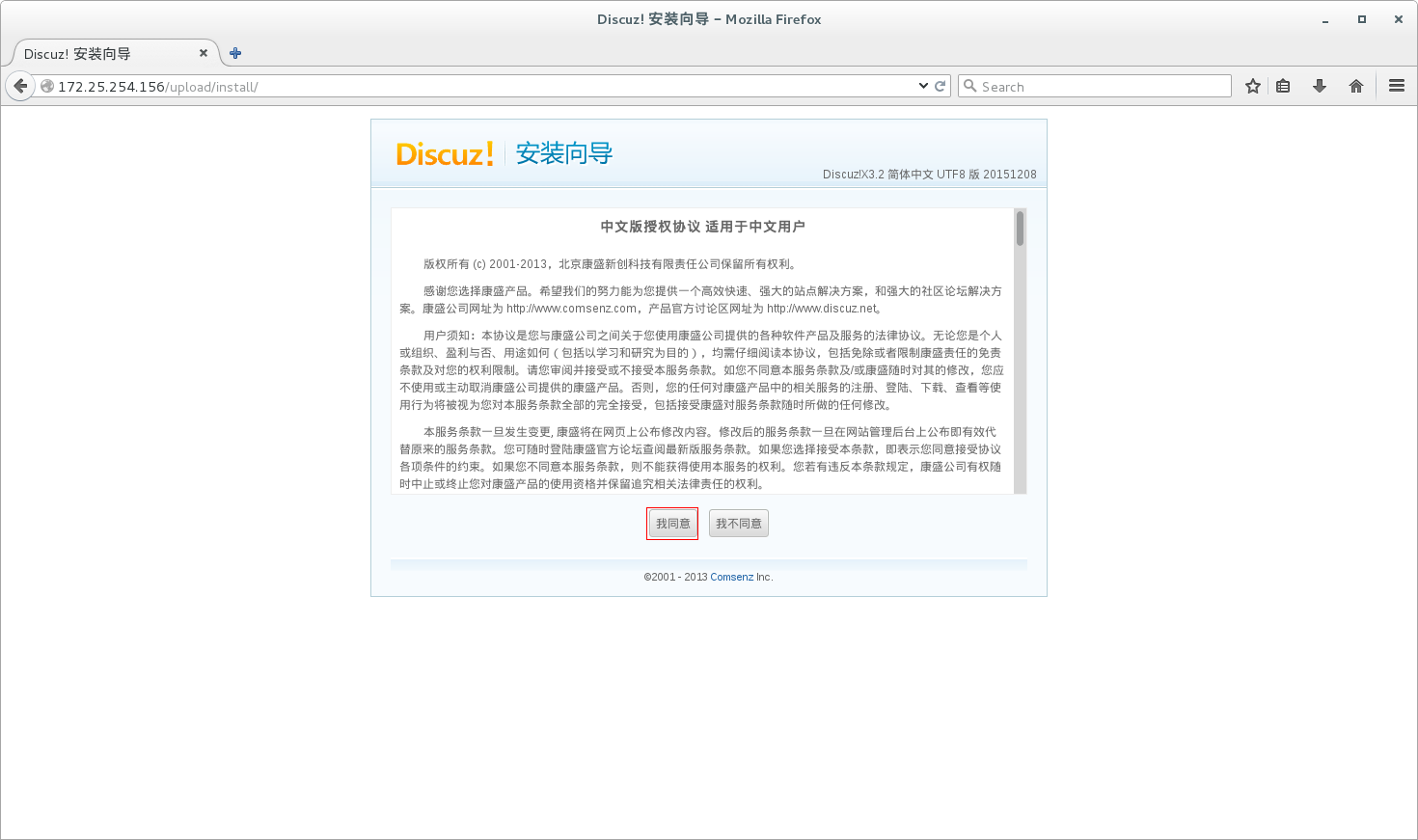Click the license agreement scrollbar thumb
The width and height of the screenshot is (1418, 840).
click(x=1020, y=229)
